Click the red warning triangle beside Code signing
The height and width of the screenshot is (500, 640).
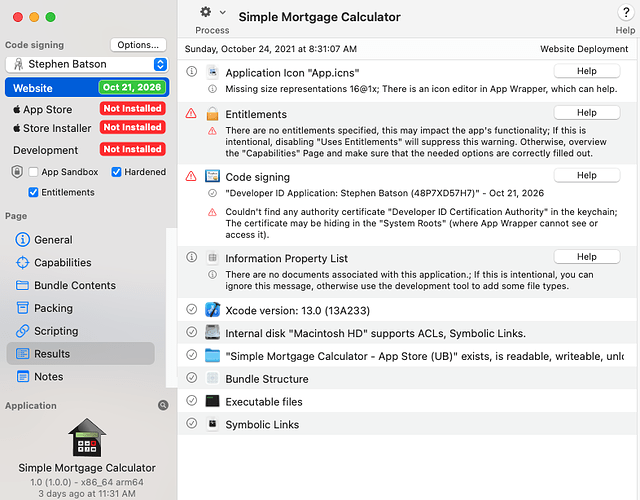[x=191, y=176]
